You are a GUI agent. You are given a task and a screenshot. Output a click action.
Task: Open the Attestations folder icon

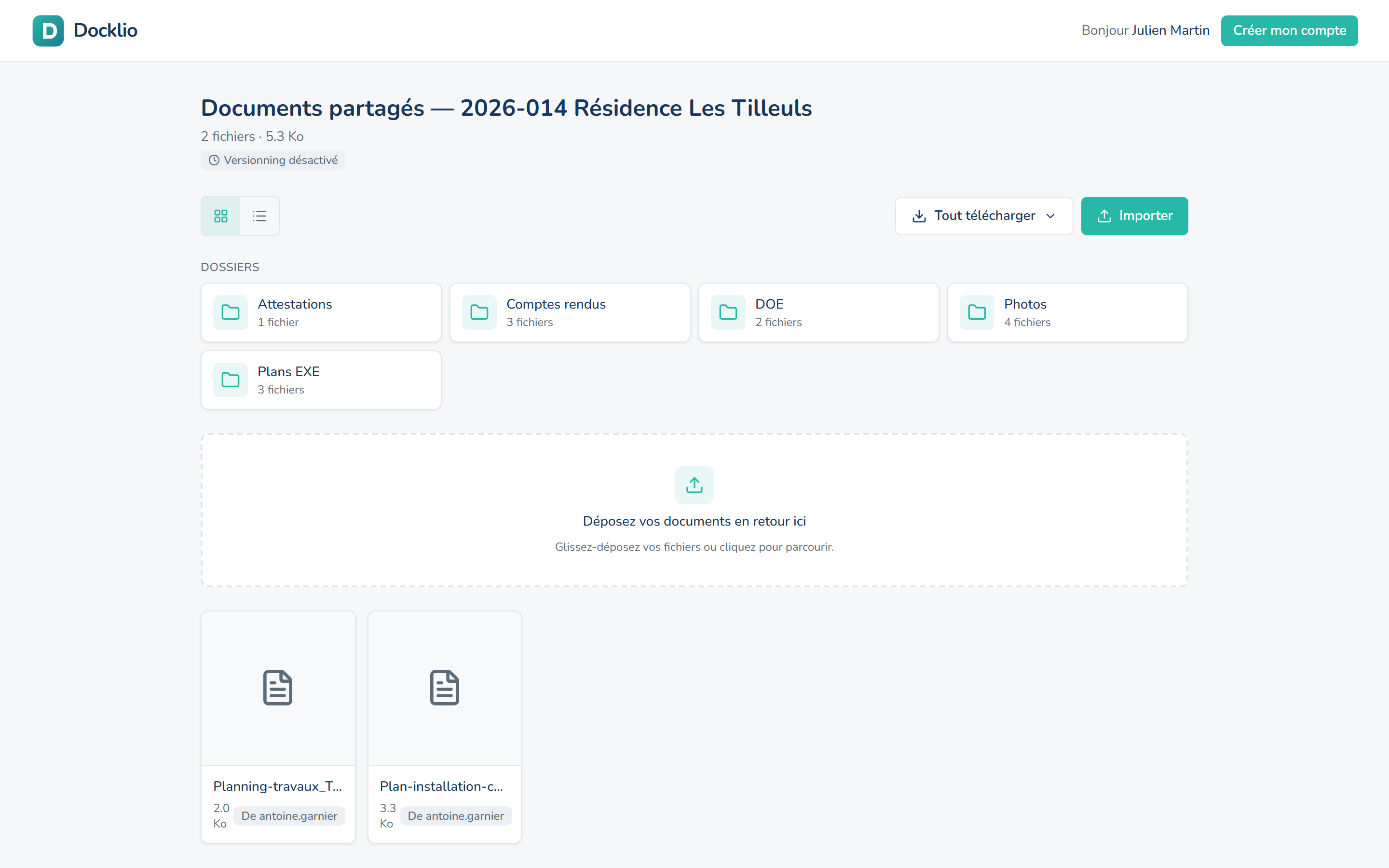click(230, 312)
